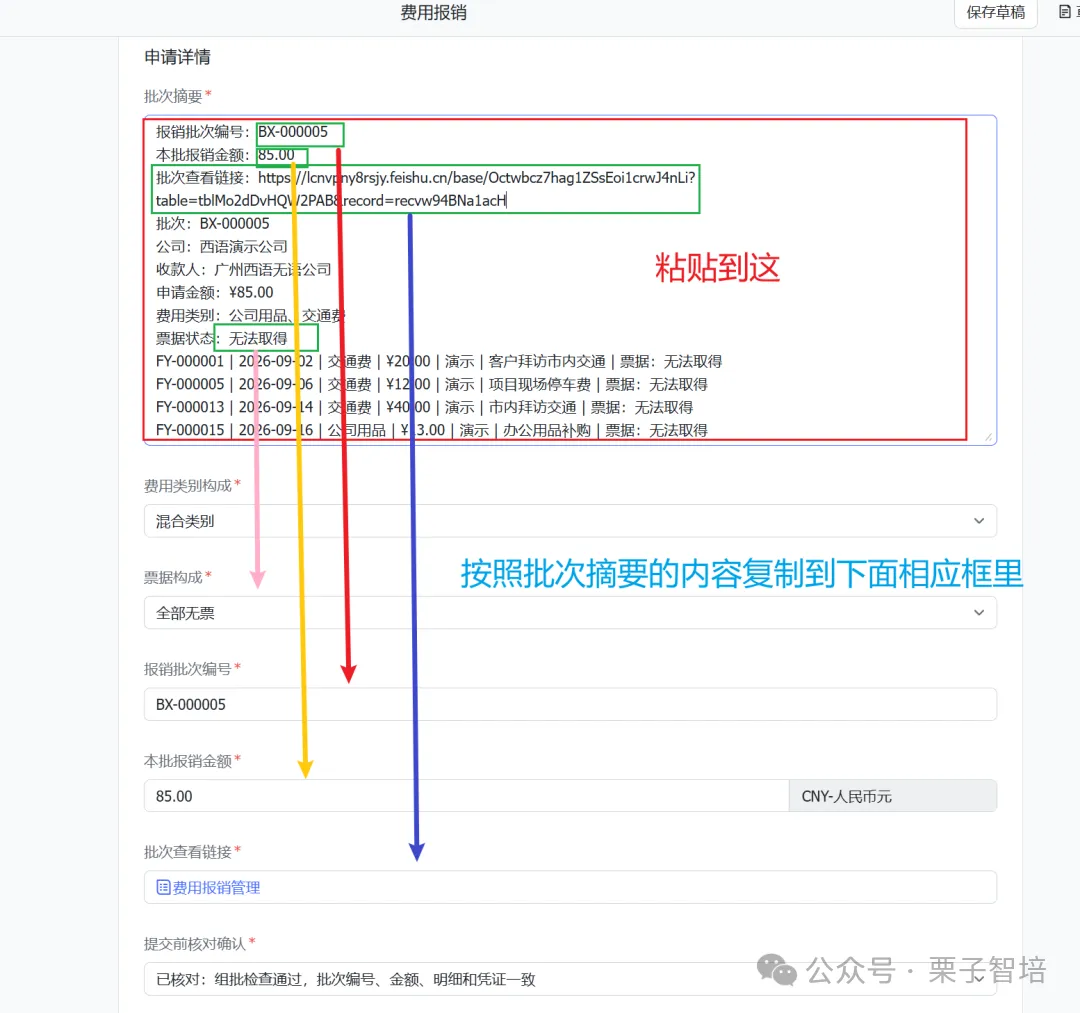Click the 票据构成 field label
The height and width of the screenshot is (1013, 1080).
(x=173, y=577)
